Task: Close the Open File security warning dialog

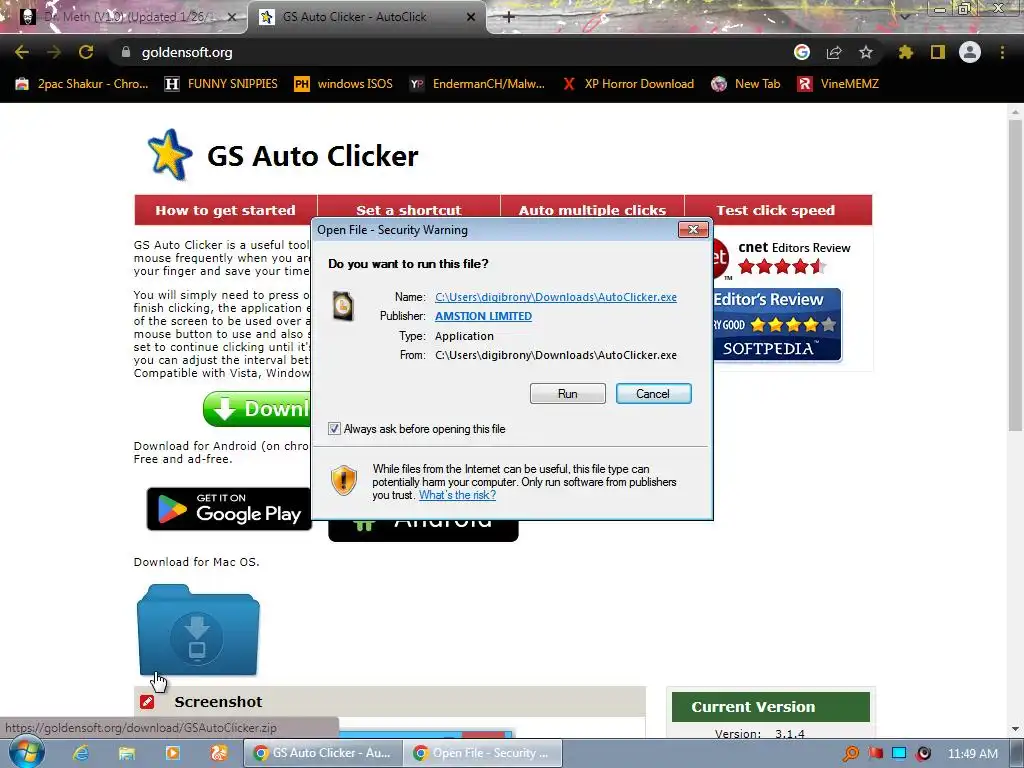Action: pyautogui.click(x=693, y=229)
